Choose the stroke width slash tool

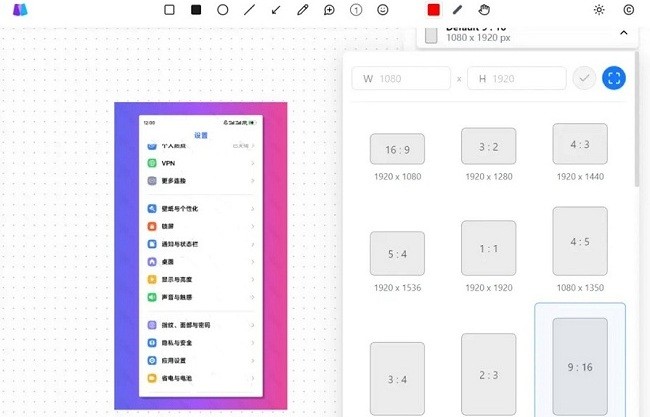(457, 10)
